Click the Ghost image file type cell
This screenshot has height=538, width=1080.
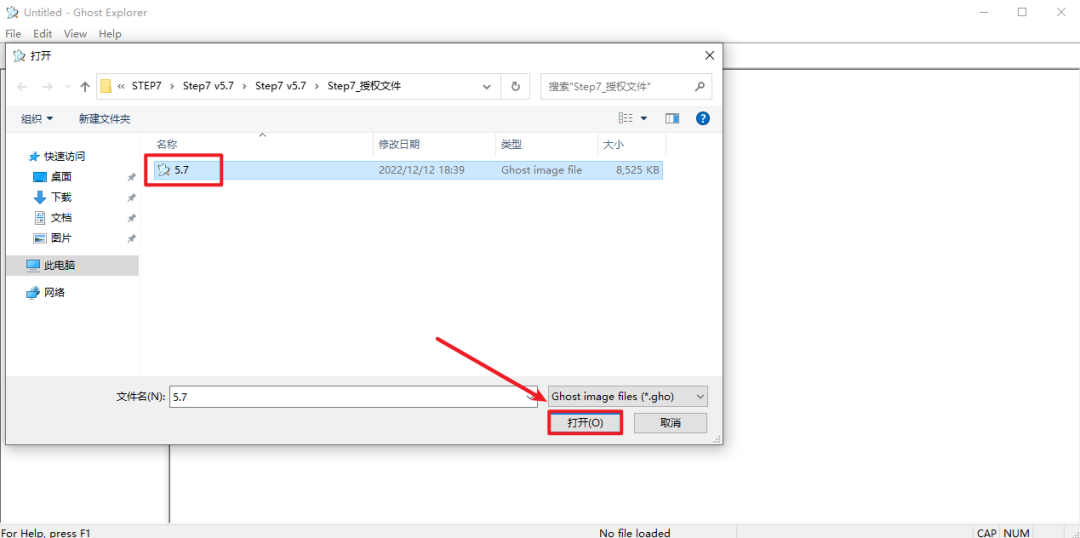pos(541,170)
